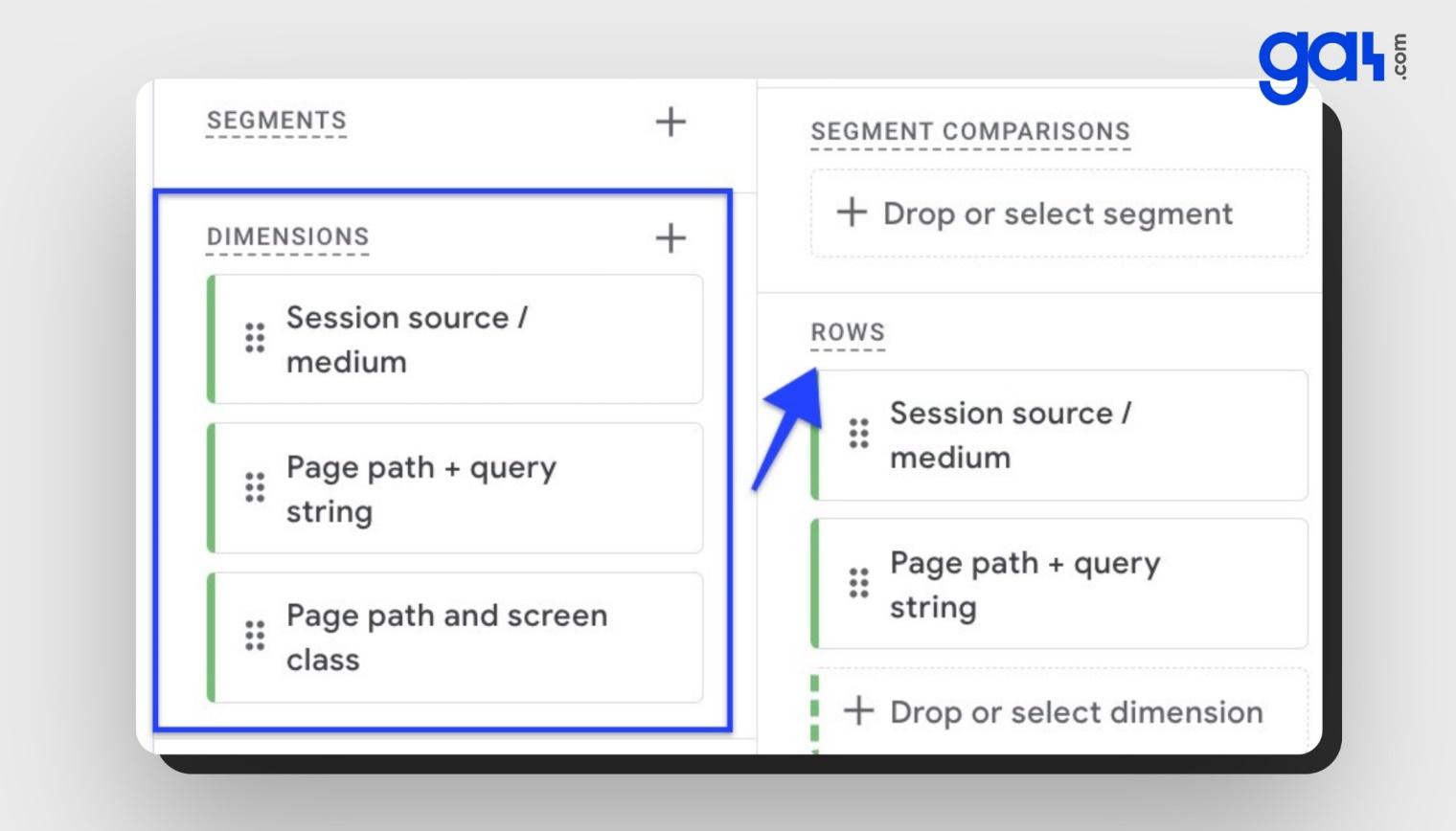Click the ROWS section label

[848, 332]
